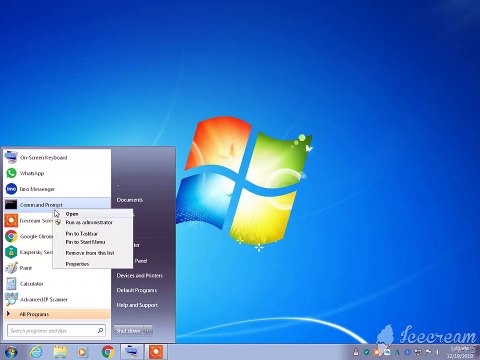Choose Pin to Start Menu
The width and height of the screenshot is (480, 360).
tap(93, 242)
